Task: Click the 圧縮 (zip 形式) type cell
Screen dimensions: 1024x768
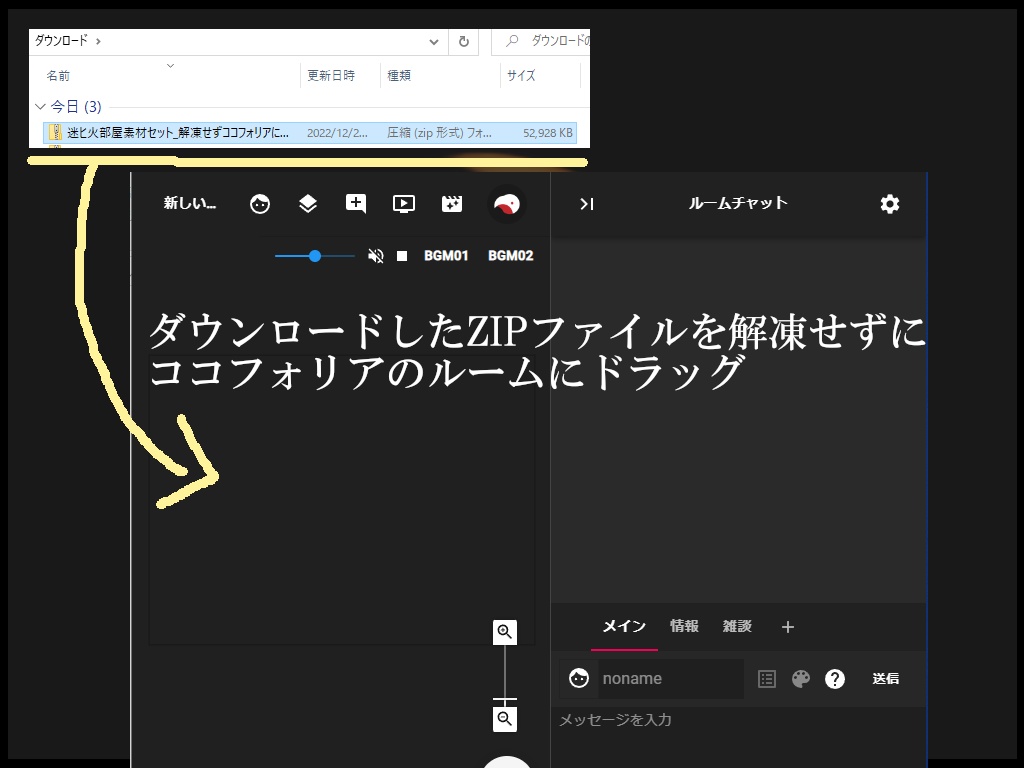Action: [440, 133]
